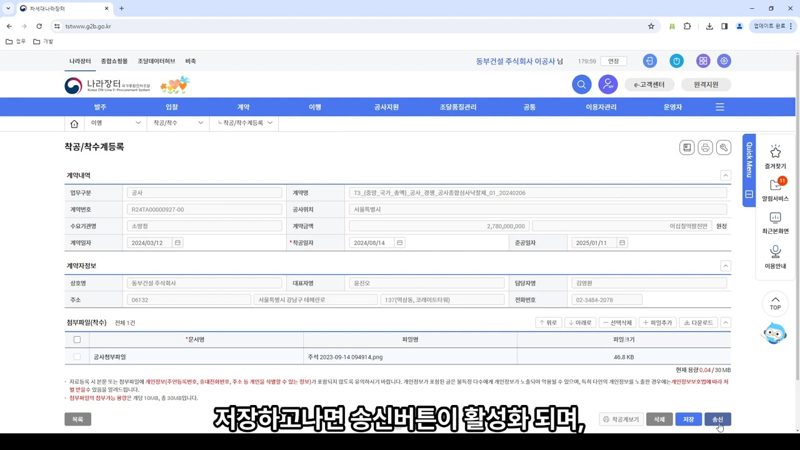Tick the select-all checkbox in file table header
This screenshot has height=450, width=800.
tap(77, 339)
